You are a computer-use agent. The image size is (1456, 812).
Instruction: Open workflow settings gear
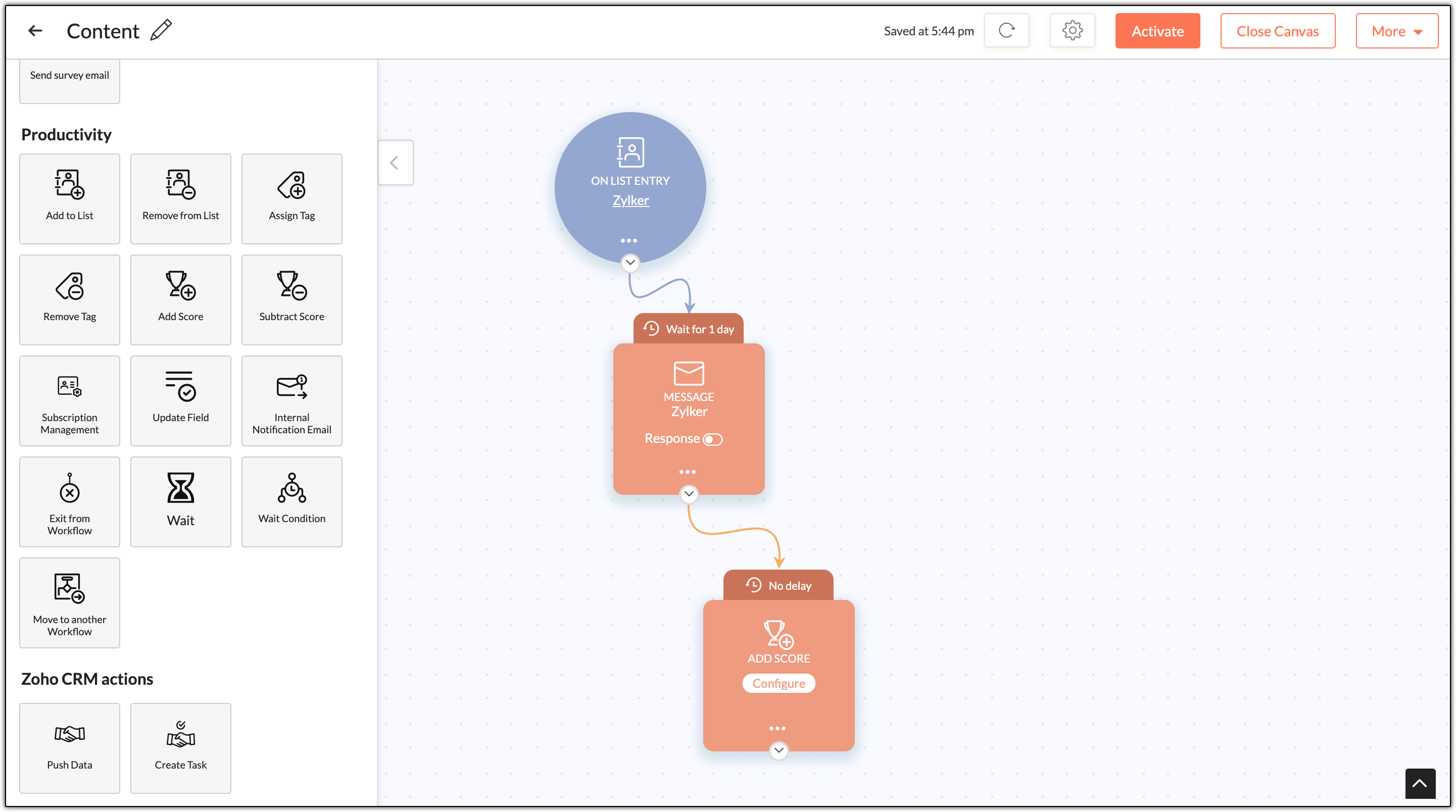[1072, 30]
